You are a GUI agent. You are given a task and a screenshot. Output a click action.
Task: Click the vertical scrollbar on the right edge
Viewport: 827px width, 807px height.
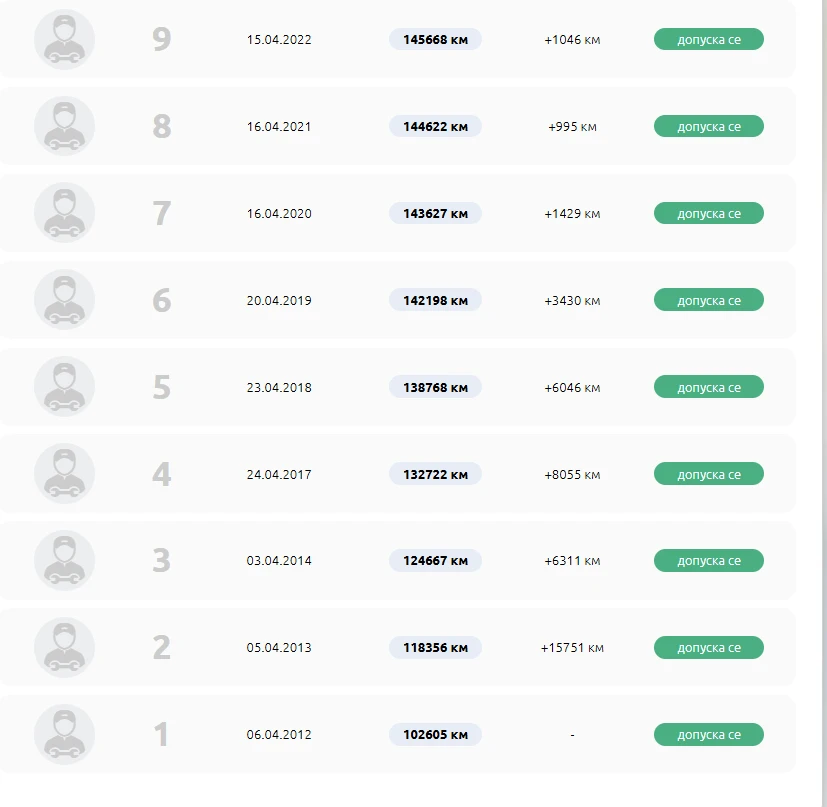click(822, 404)
